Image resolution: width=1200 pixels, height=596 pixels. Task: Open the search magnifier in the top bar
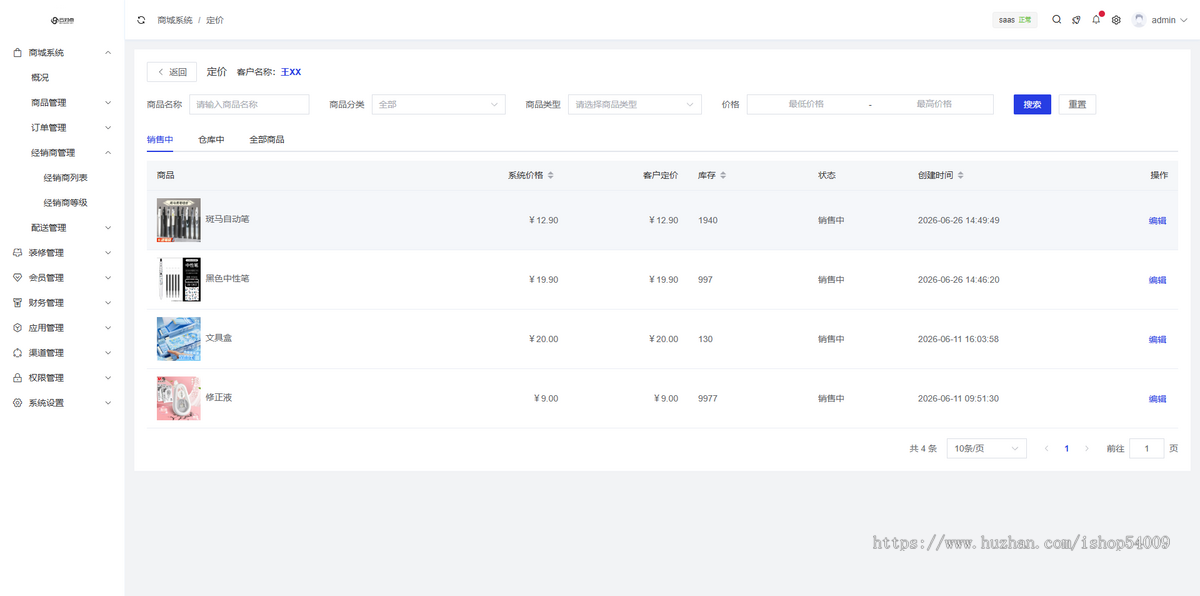click(1057, 20)
